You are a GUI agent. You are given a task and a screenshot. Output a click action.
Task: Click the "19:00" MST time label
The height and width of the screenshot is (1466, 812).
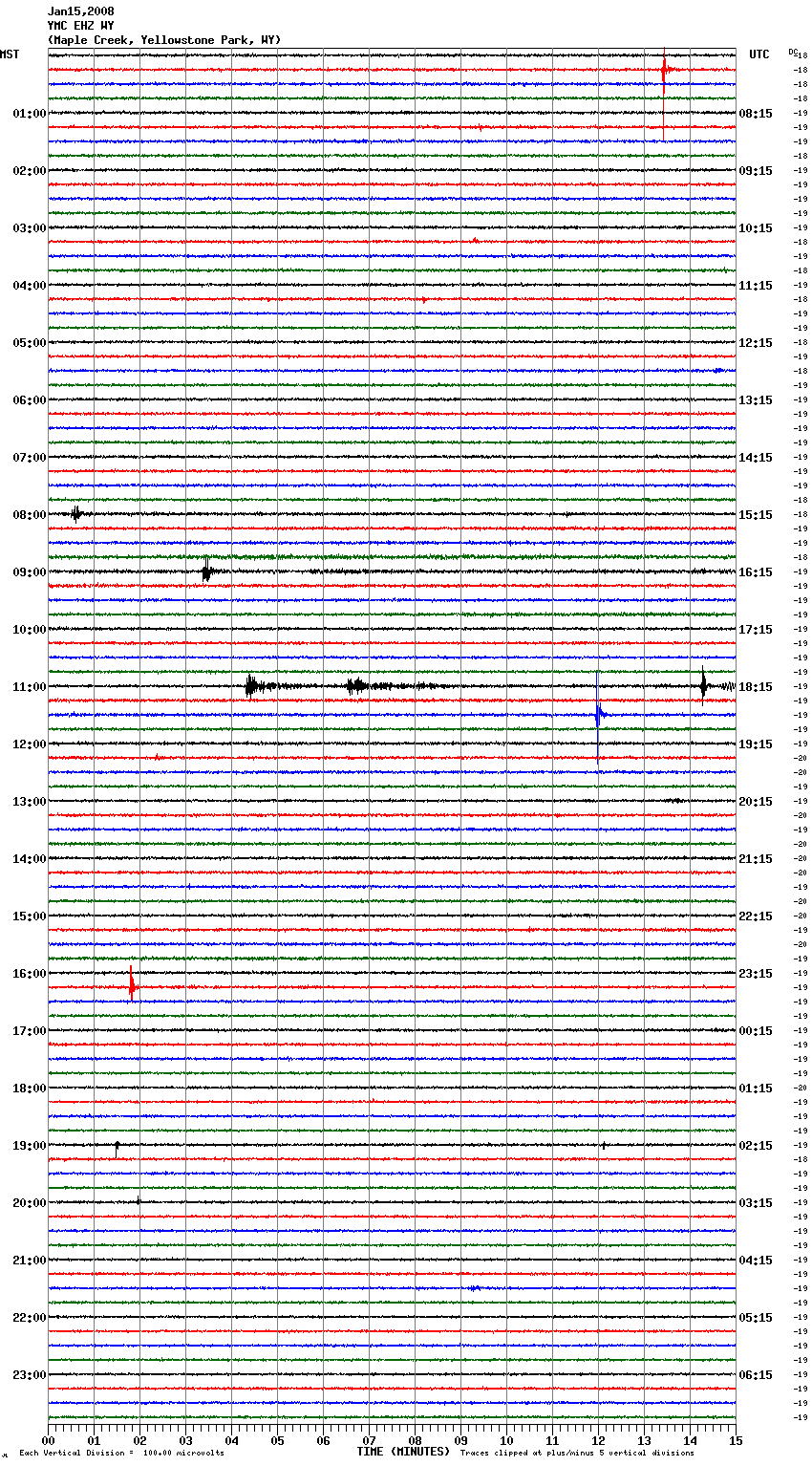click(29, 1146)
